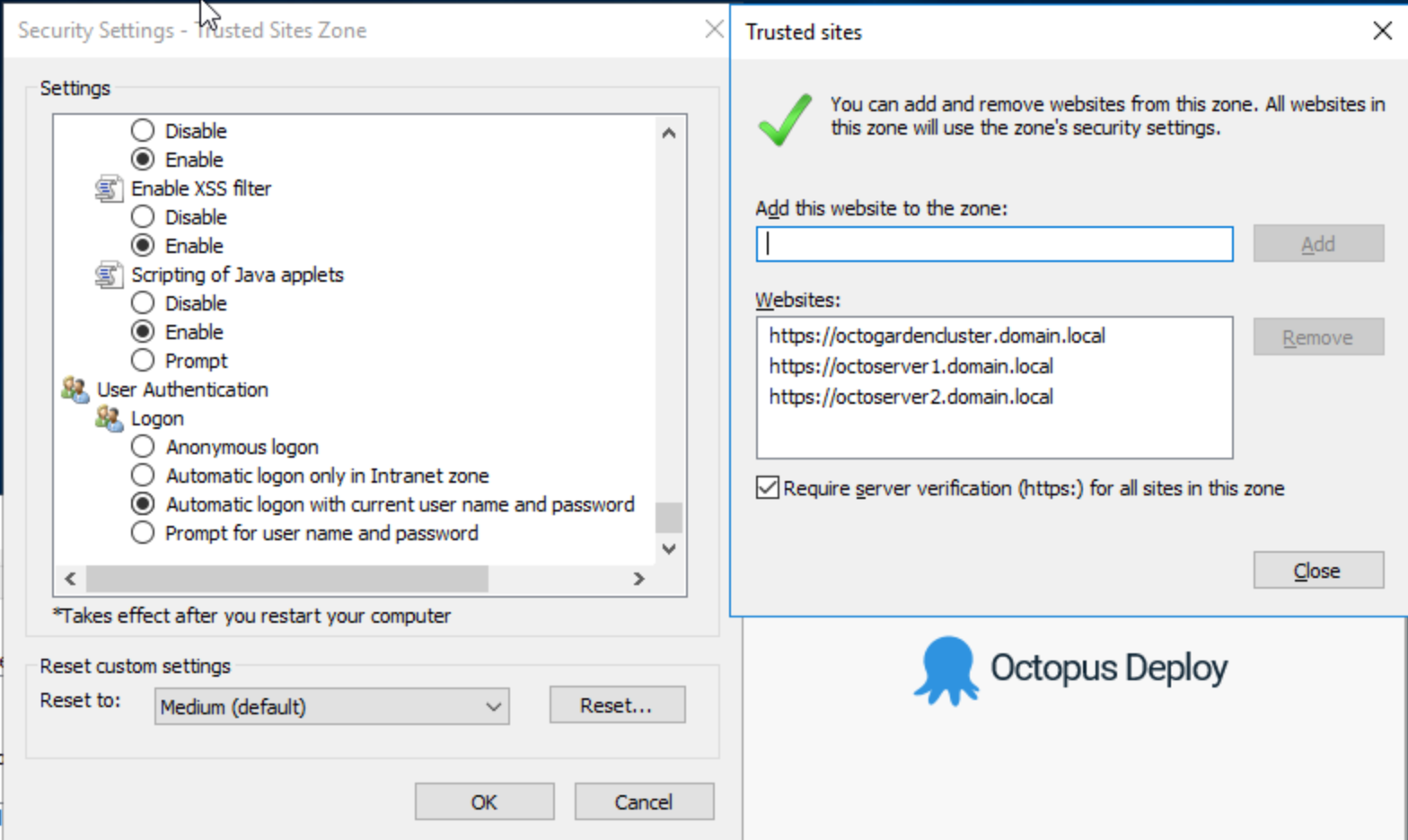This screenshot has width=1408, height=840.
Task: Click the settings list scroll-down arrow
Action: [668, 548]
